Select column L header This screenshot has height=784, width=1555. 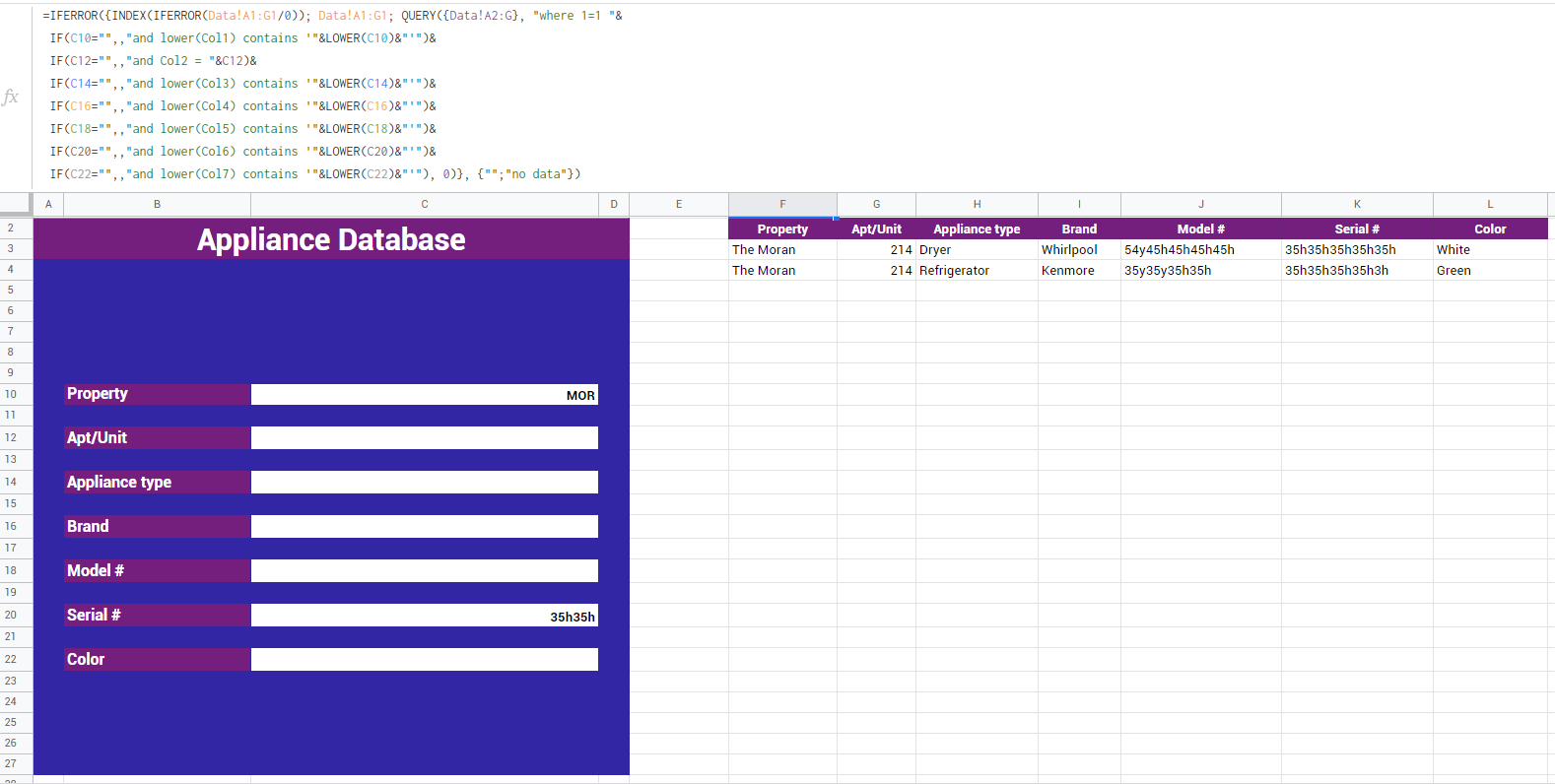tap(1490, 204)
